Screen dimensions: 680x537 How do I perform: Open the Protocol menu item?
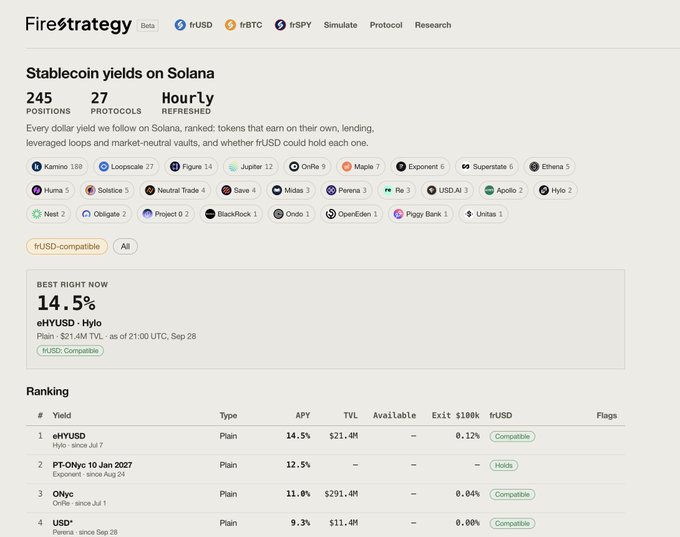(x=386, y=25)
